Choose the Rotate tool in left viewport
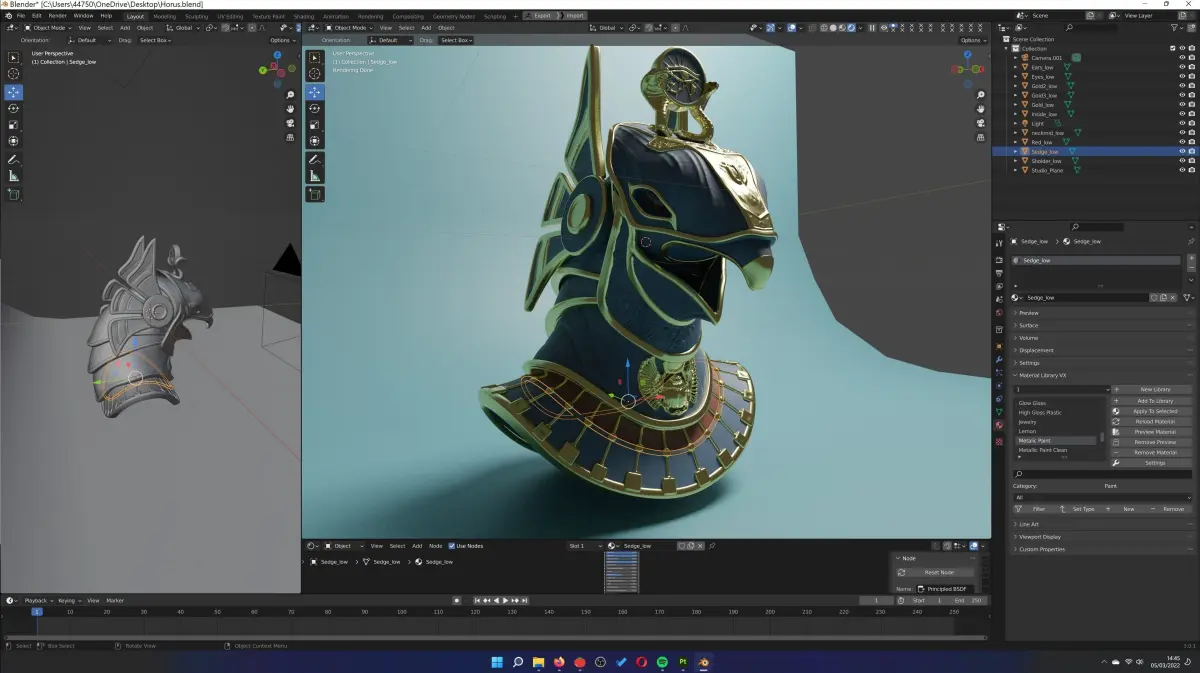 tap(14, 108)
